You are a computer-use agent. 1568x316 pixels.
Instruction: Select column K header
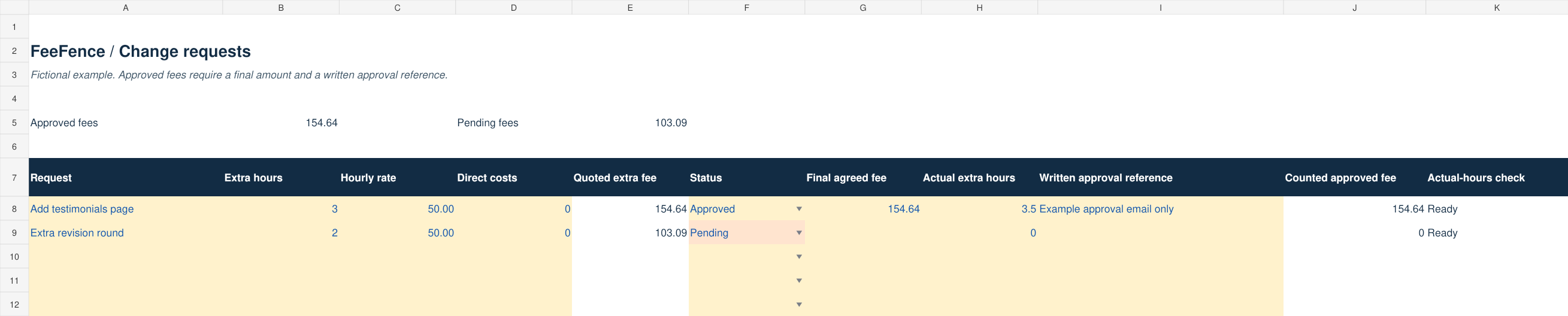tap(1497, 7)
